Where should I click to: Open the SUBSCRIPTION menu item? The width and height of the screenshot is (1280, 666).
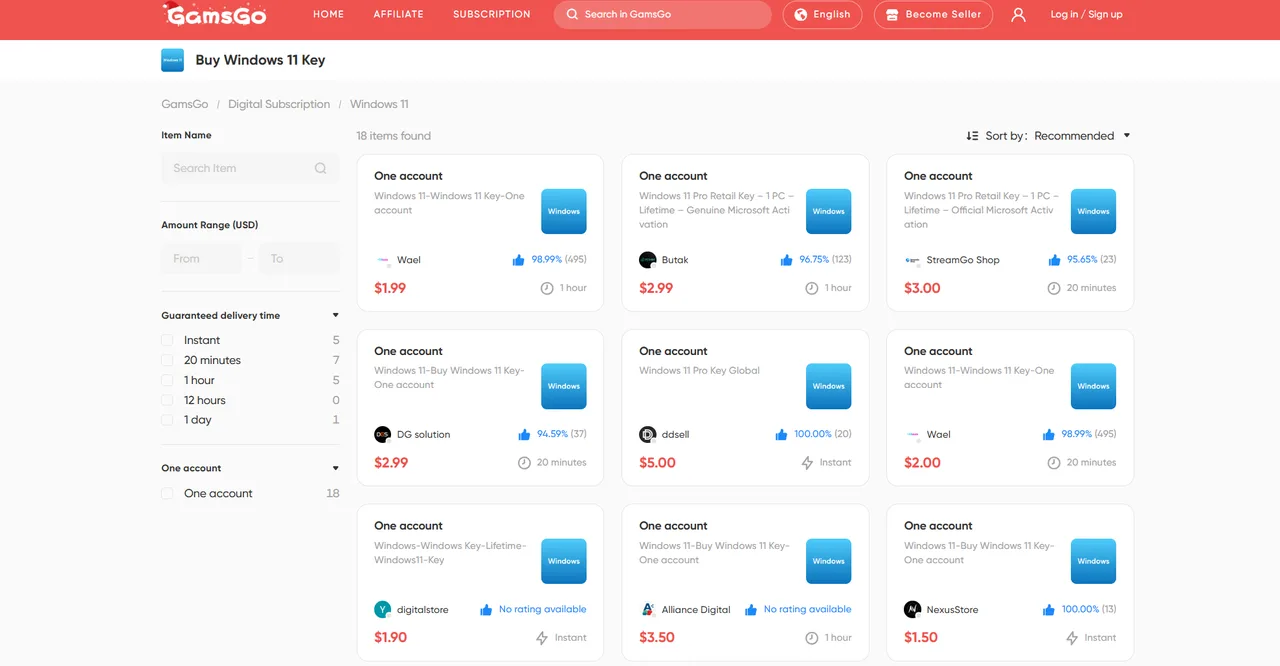coord(491,15)
